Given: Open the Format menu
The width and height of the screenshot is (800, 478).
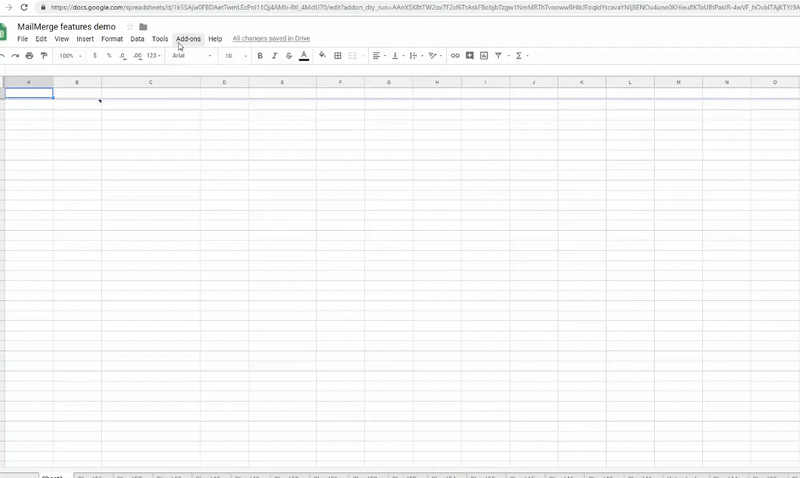Looking at the screenshot, I should (112, 39).
